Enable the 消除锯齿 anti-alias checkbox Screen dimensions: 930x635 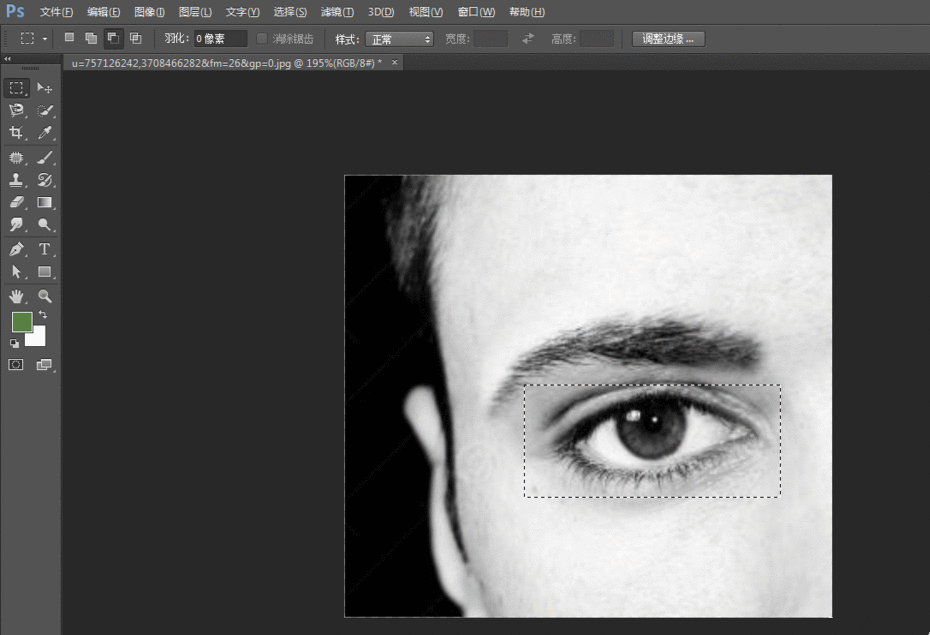262,39
